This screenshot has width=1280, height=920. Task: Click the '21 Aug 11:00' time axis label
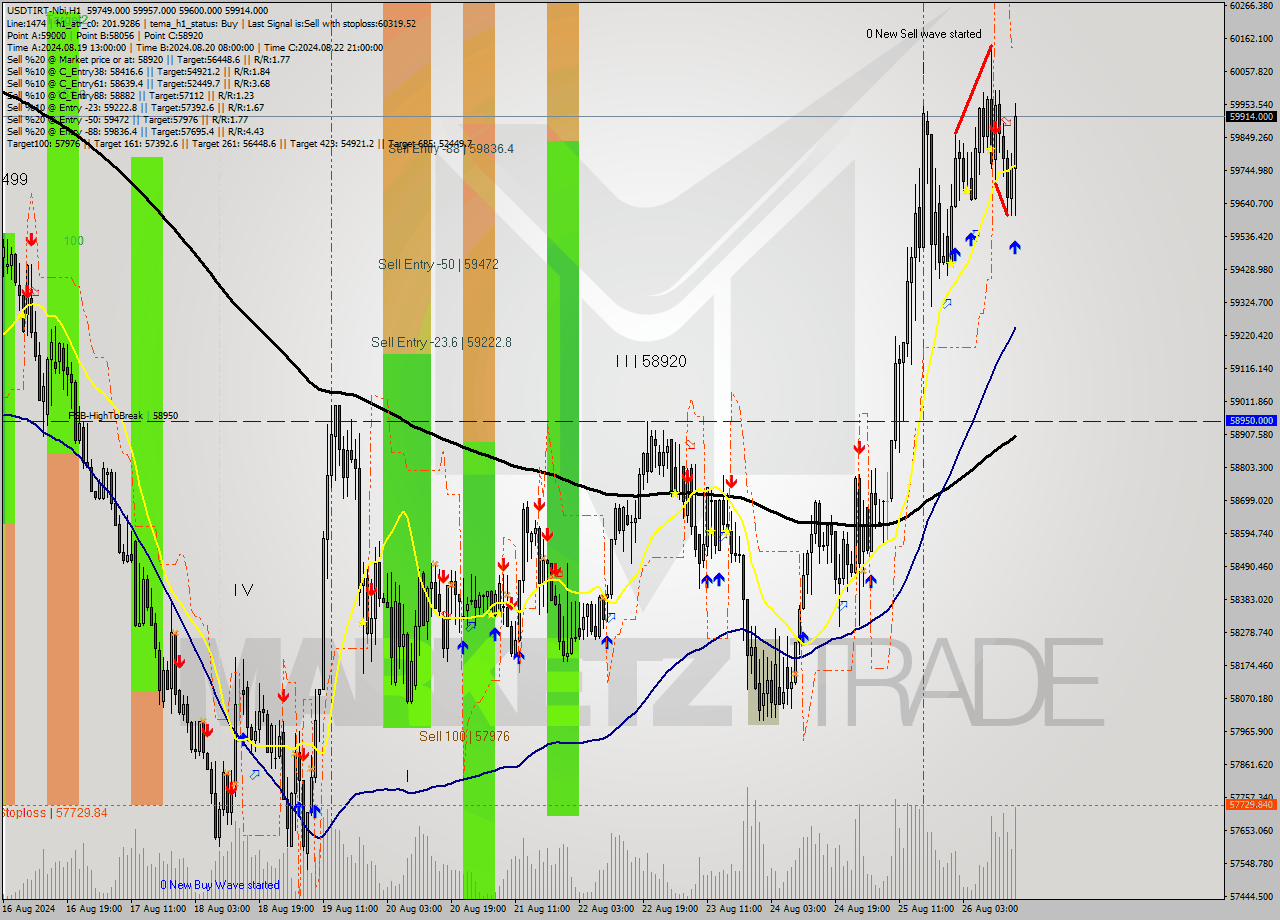coord(541,909)
